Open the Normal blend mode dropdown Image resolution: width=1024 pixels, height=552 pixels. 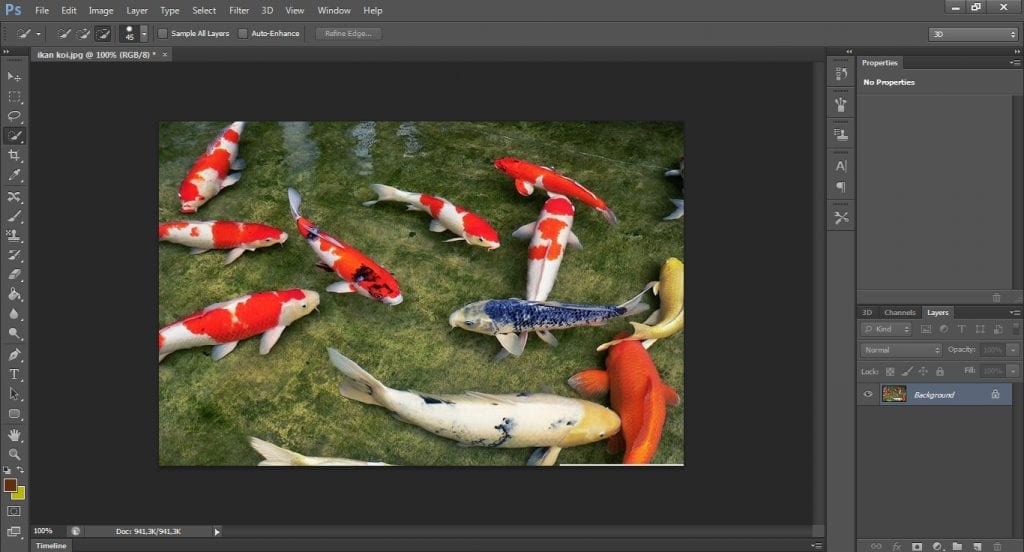pos(902,350)
